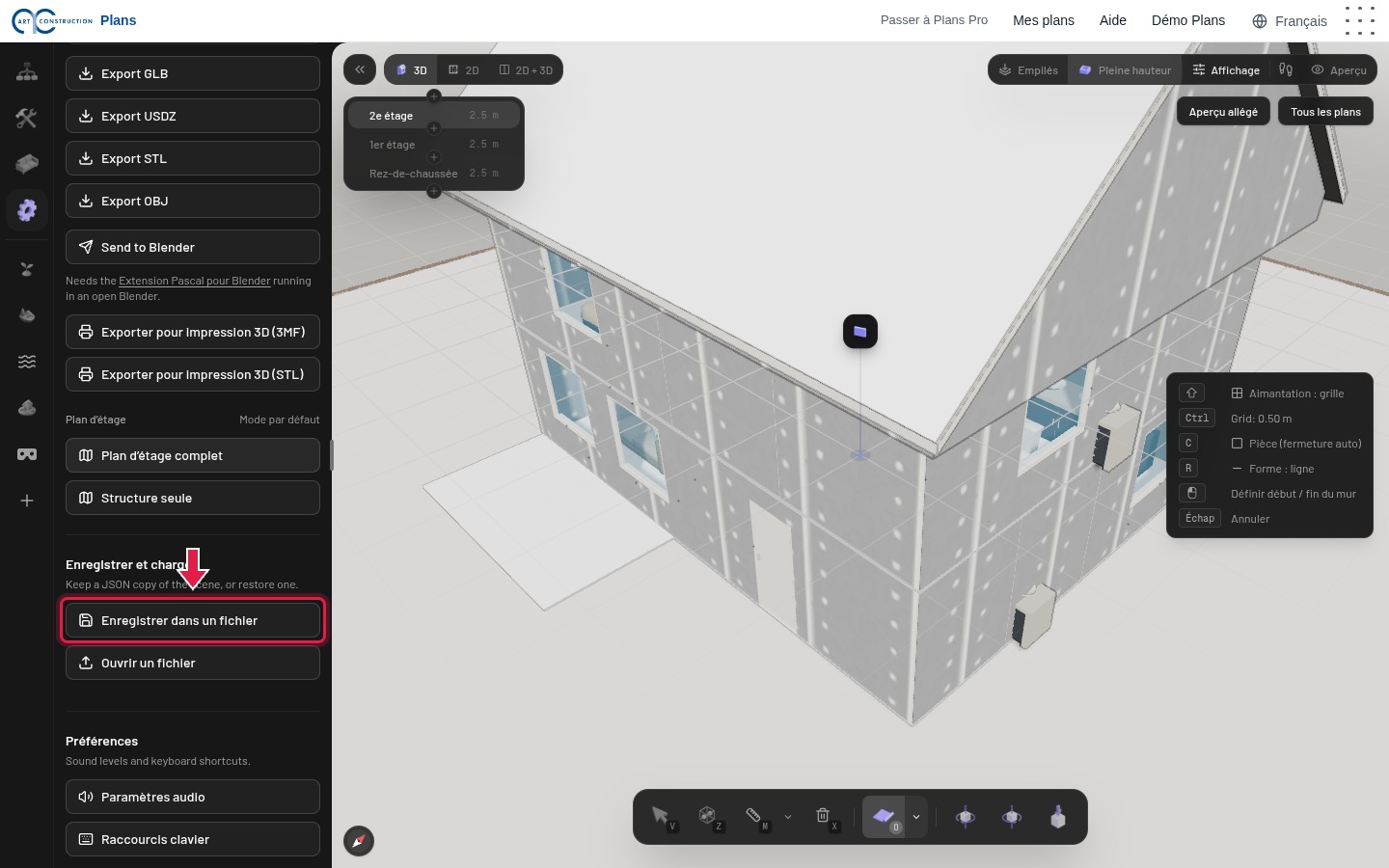1389x868 pixels.
Task: Toggle Pièce (fermeture auto) checkbox
Action: [x=1237, y=444]
